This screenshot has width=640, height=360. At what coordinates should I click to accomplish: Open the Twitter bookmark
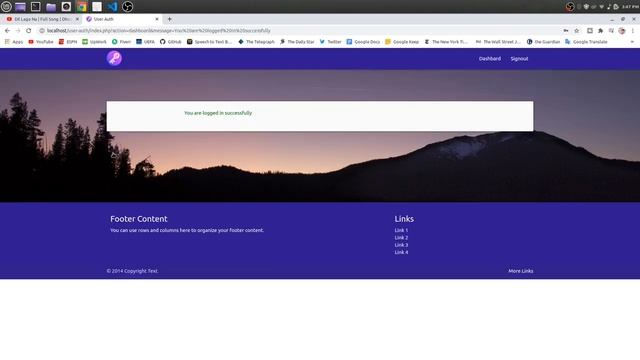[330, 42]
